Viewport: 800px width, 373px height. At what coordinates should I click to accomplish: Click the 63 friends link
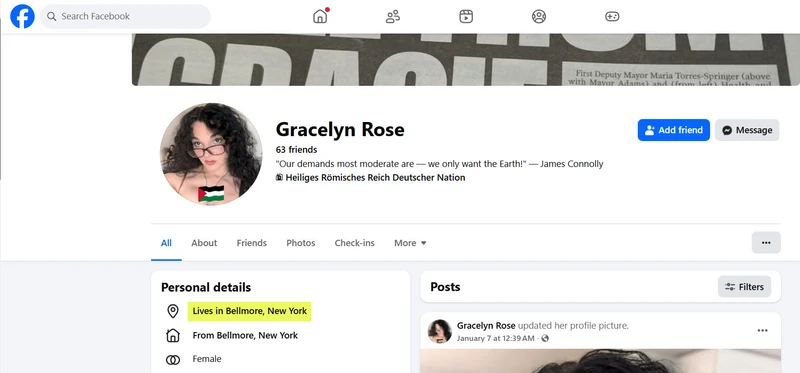tap(296, 150)
